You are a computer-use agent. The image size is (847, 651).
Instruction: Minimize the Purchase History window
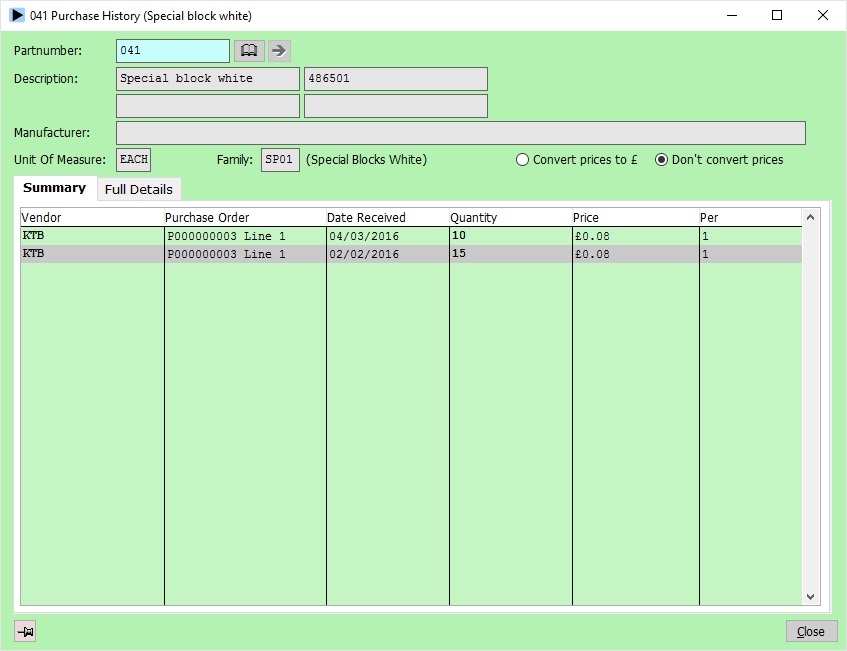point(732,15)
